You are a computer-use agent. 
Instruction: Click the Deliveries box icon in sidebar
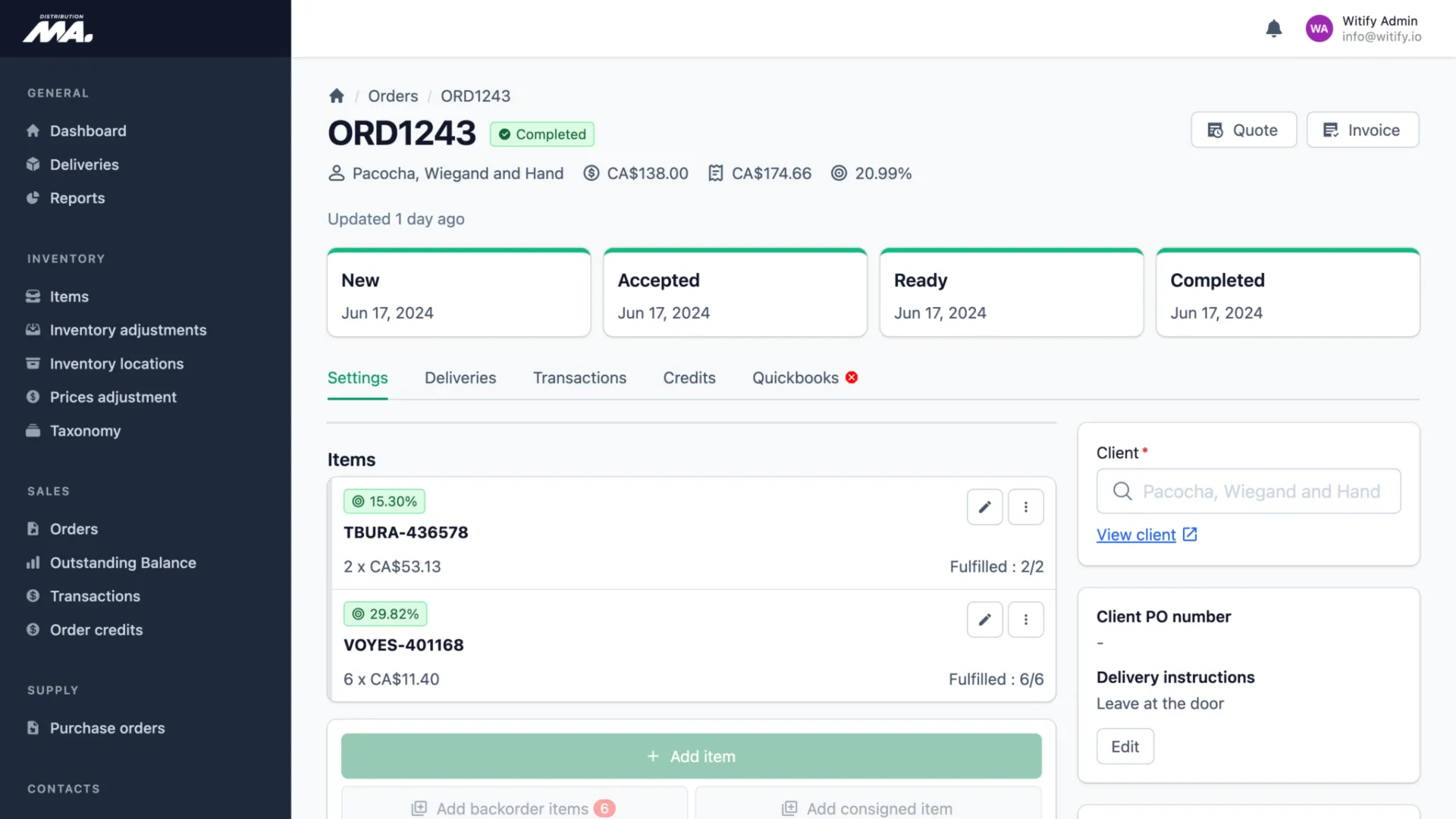(x=33, y=165)
